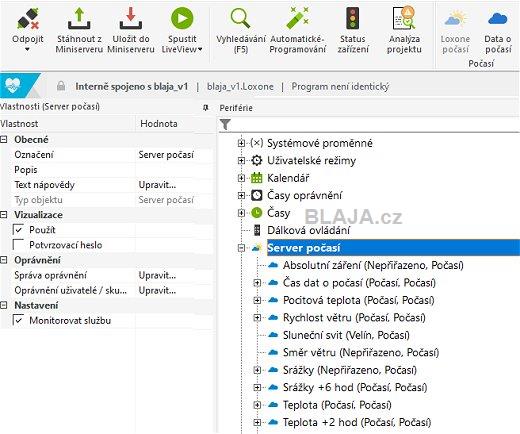Download program via Stáhnout z Miniserveru
Screen dimensions: 520x434
[x=79, y=19]
